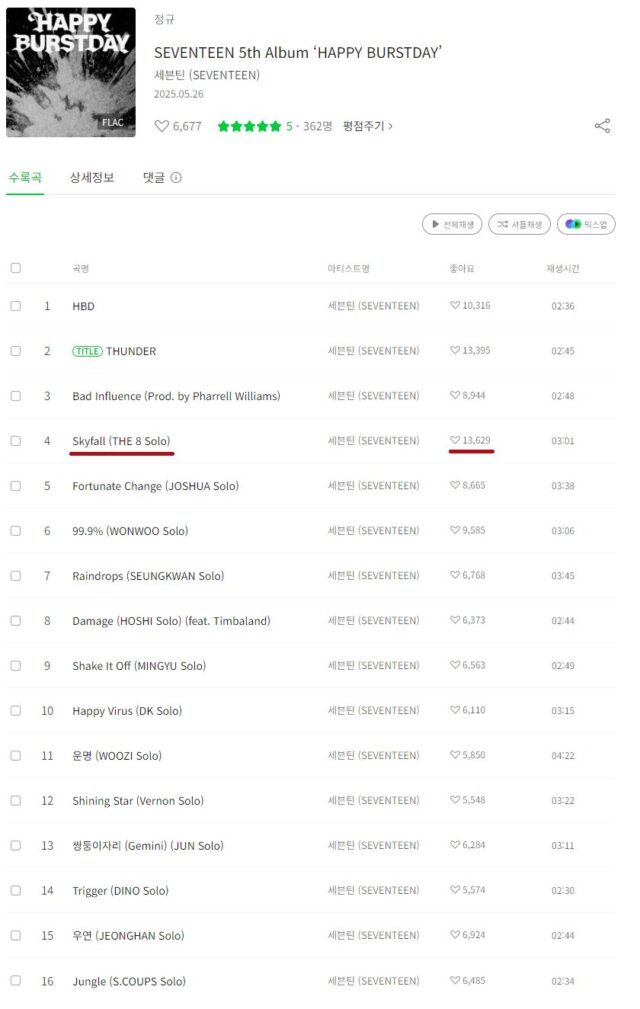Click the info icon next to 댓글
The height and width of the screenshot is (1009, 640).
click(176, 178)
